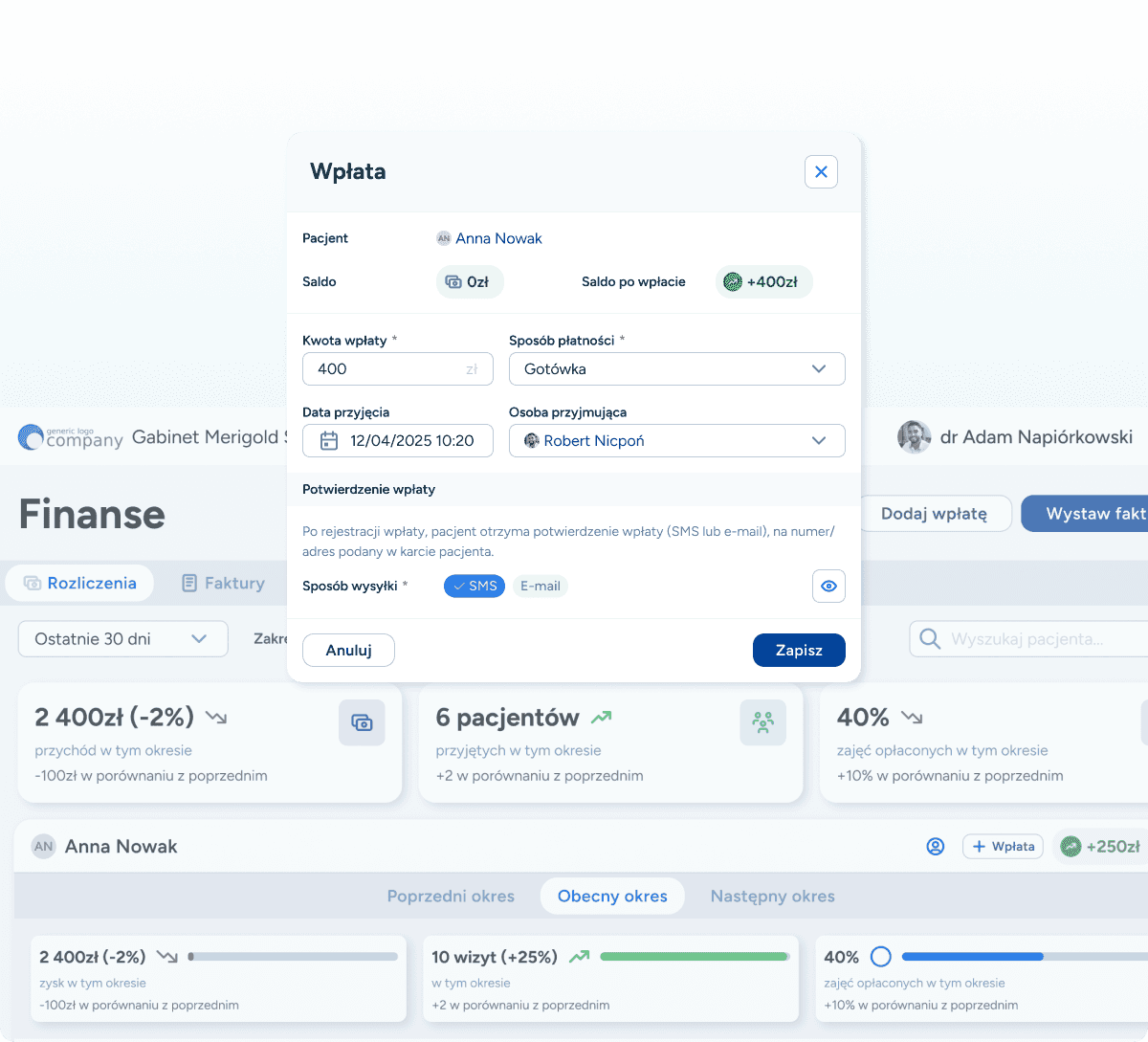Click the green visits progress bar
Viewport: 1148px width, 1042px height.
[x=694, y=956]
